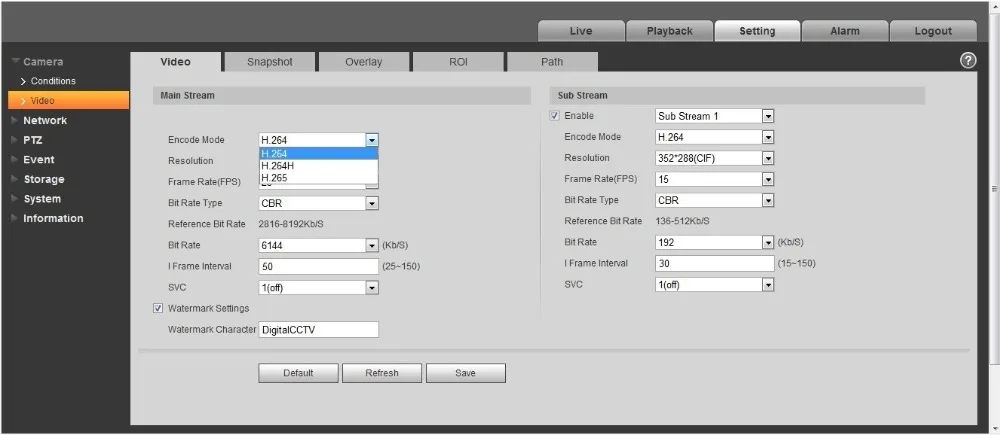Click the 2816-8192Kb/S reference bit rate text
The image size is (1000, 435).
[x=291, y=225]
